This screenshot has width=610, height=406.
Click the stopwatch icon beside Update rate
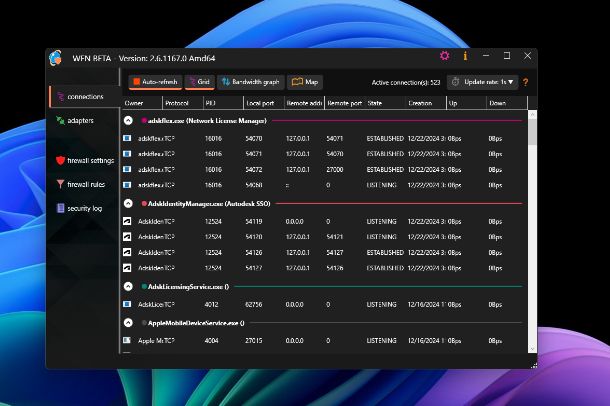(456, 82)
